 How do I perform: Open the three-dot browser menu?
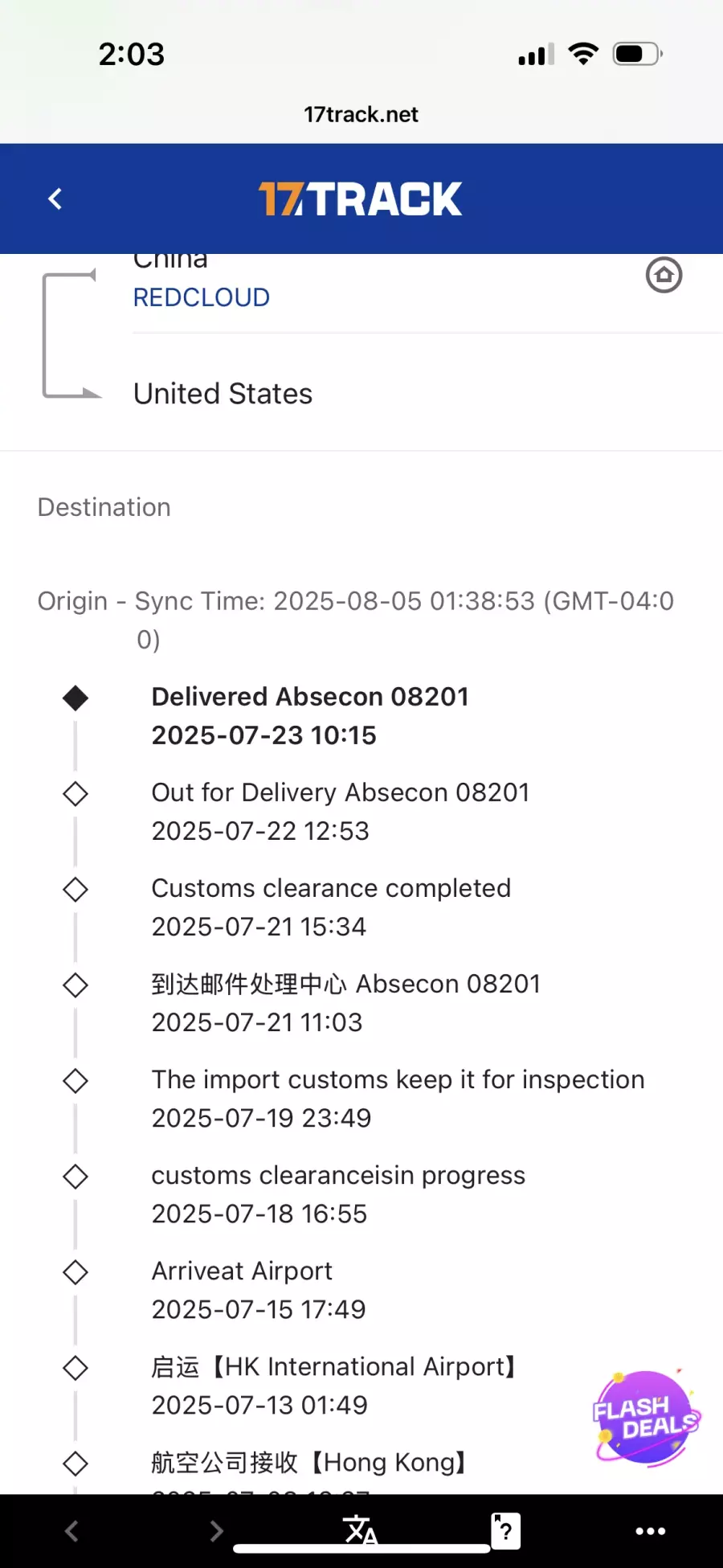650,1531
